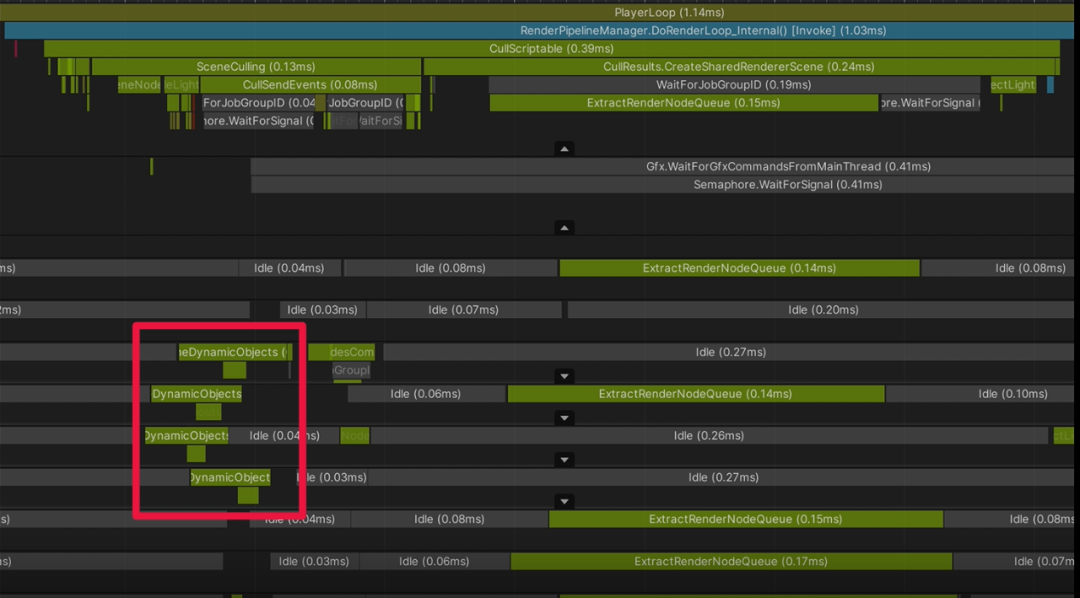Image resolution: width=1080 pixels, height=598 pixels.
Task: Select the SceneCulling (0.13ms) sample
Action: 256,66
